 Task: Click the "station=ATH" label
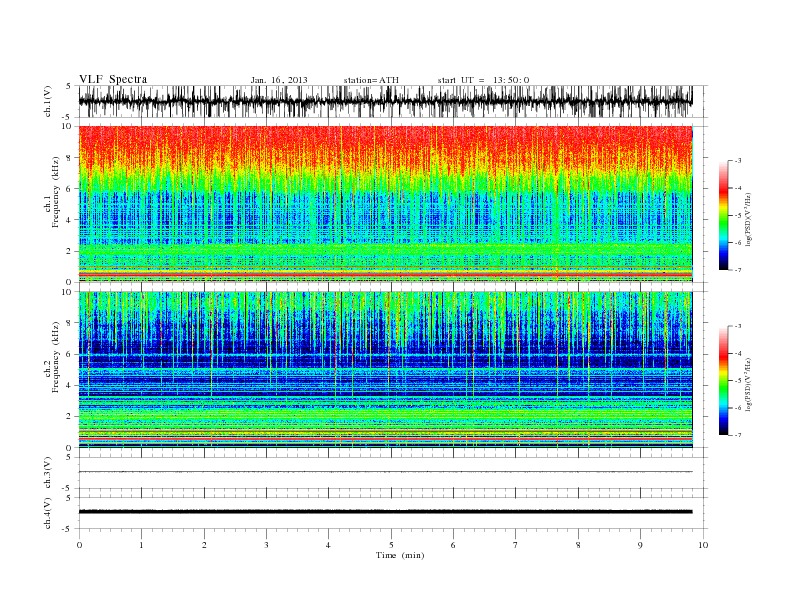click(x=371, y=80)
